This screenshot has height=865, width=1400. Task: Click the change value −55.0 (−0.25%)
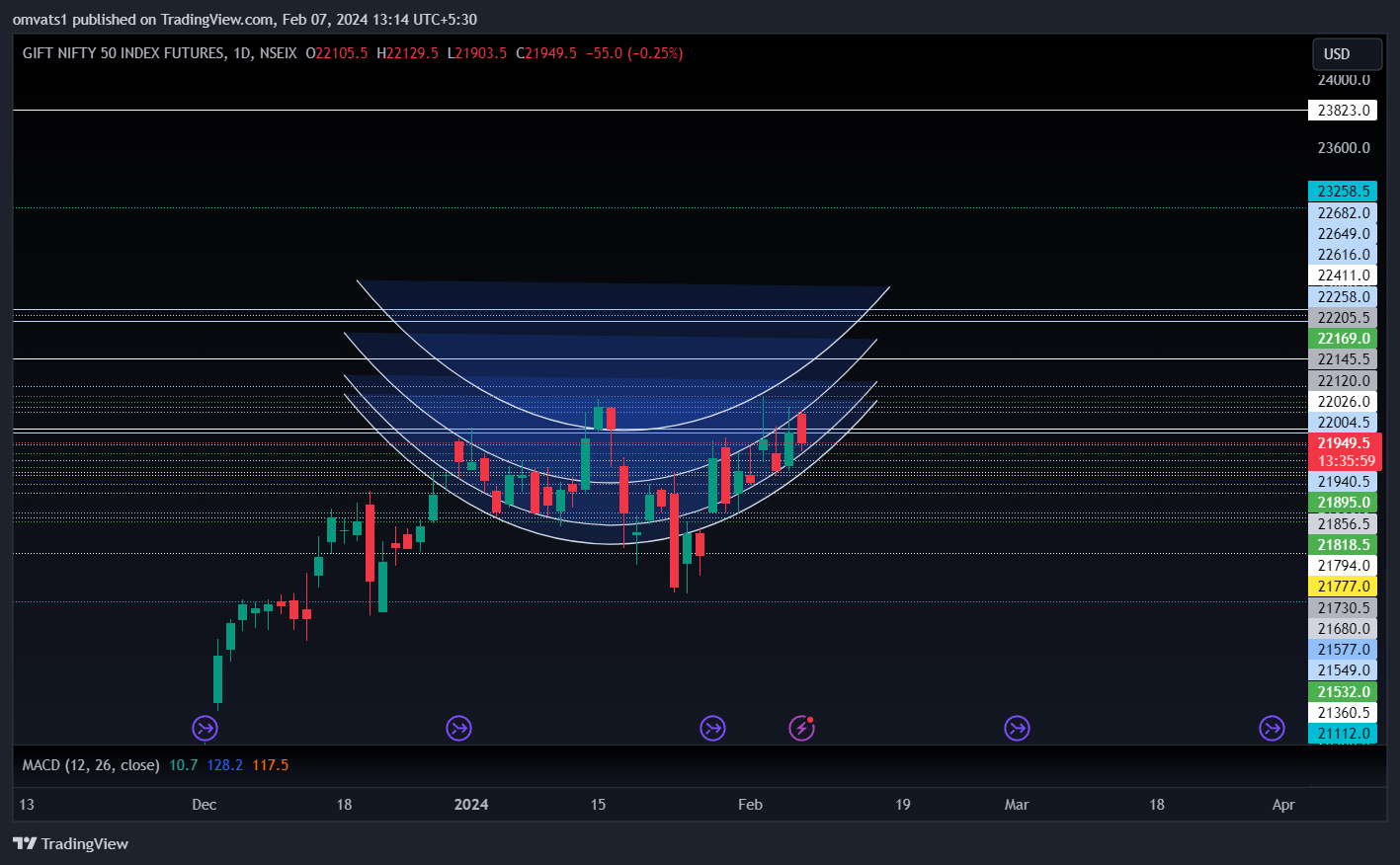click(634, 53)
